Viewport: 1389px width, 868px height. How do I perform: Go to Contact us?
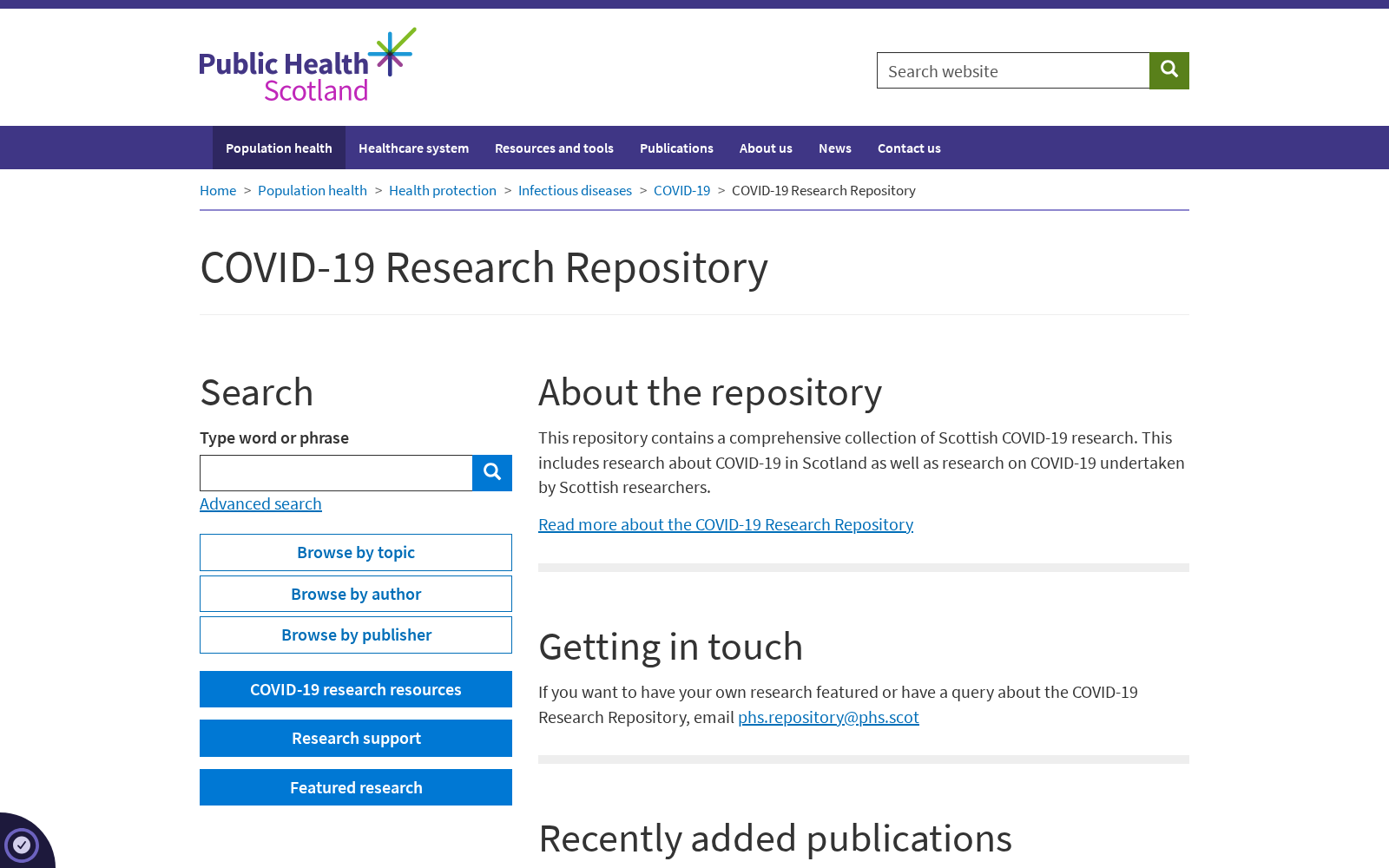click(x=909, y=148)
